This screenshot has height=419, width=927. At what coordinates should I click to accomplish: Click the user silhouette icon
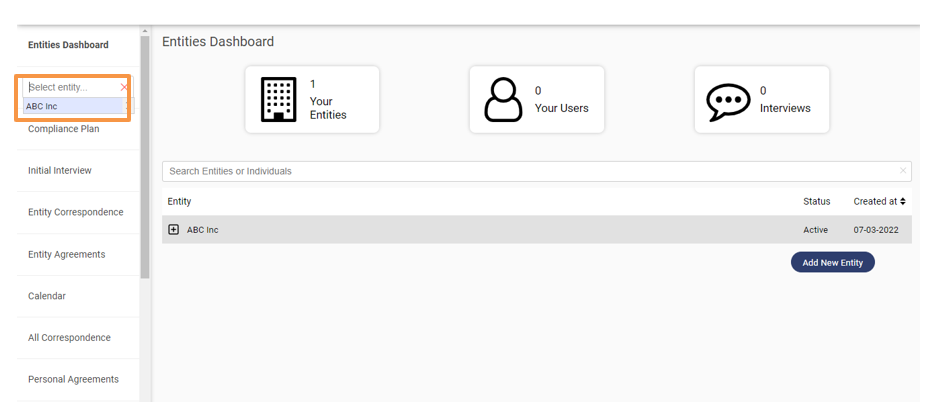point(503,99)
